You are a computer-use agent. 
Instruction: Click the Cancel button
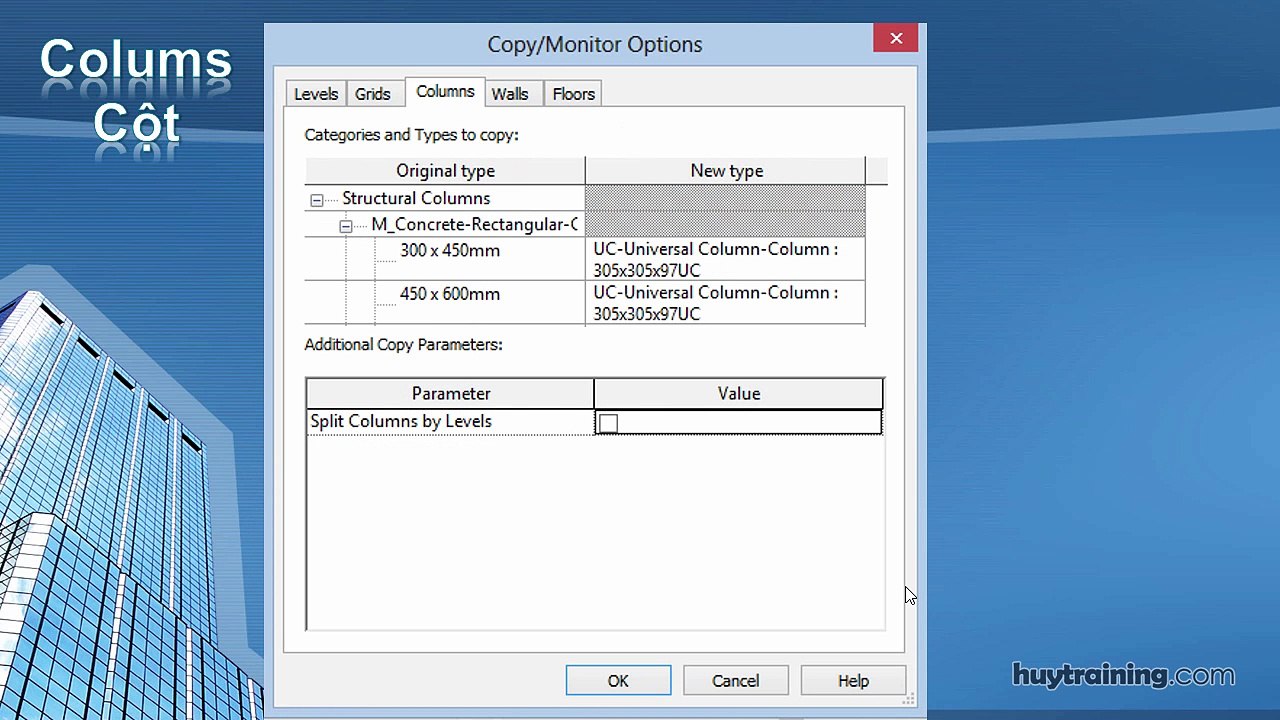click(736, 681)
